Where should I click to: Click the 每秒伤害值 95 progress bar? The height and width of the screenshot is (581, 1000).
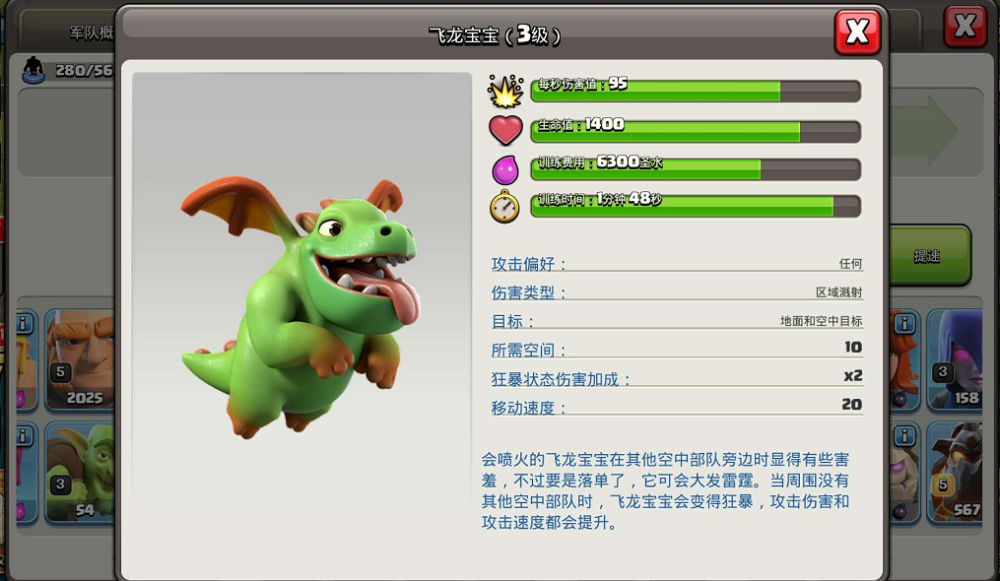[x=696, y=91]
